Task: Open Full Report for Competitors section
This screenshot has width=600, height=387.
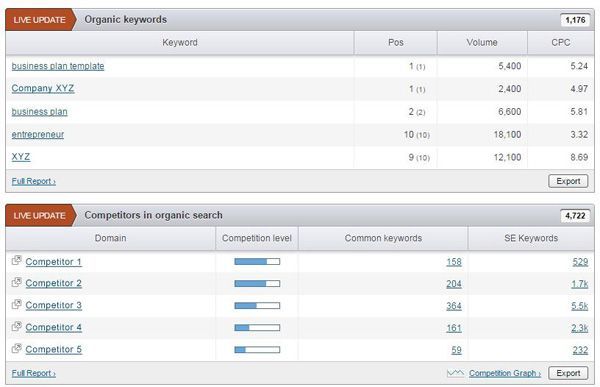Action: (34, 373)
